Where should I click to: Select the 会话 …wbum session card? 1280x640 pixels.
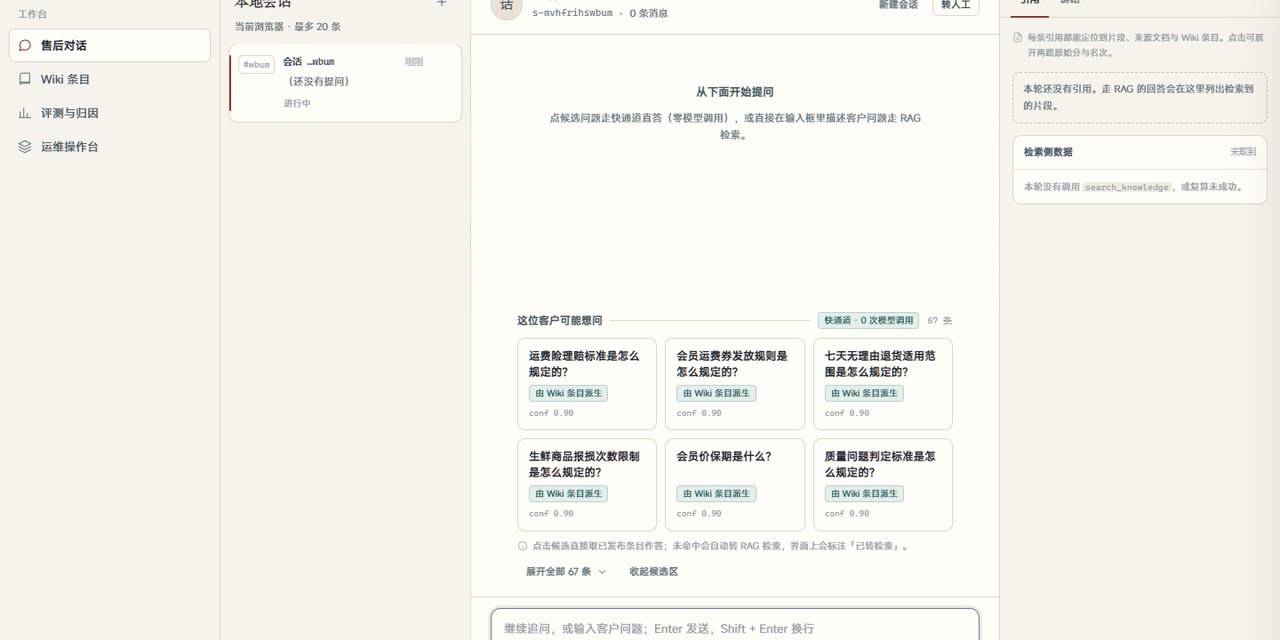(345, 83)
